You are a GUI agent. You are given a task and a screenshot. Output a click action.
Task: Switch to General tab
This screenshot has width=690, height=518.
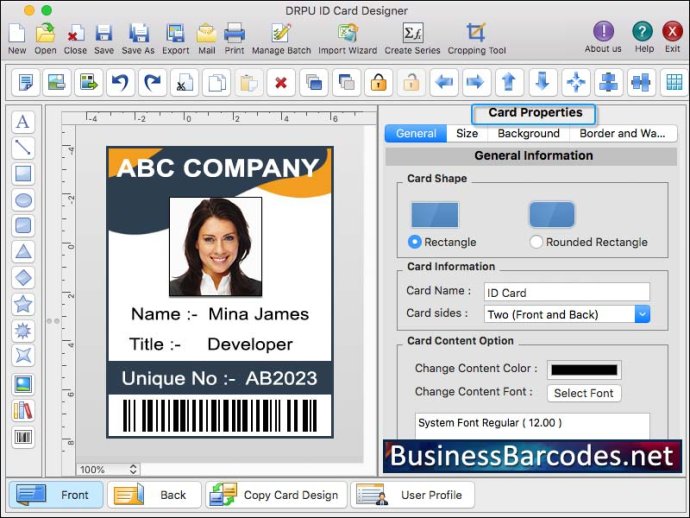coord(416,133)
